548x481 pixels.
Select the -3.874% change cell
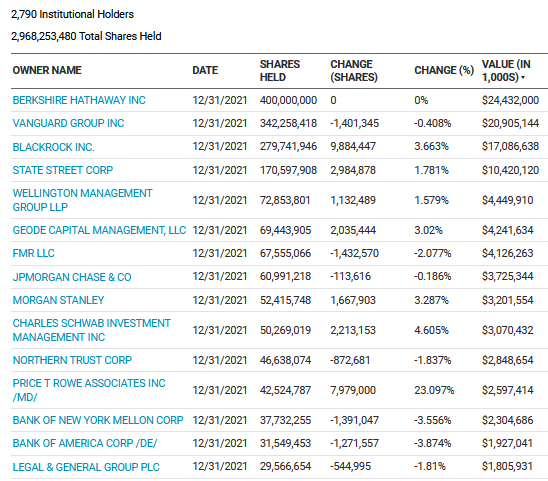click(432, 443)
